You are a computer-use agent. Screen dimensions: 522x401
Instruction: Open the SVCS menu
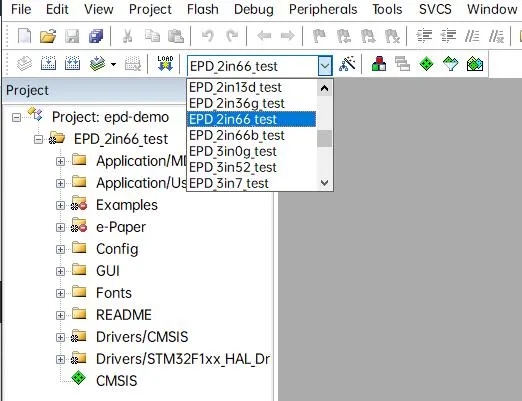coord(435,9)
